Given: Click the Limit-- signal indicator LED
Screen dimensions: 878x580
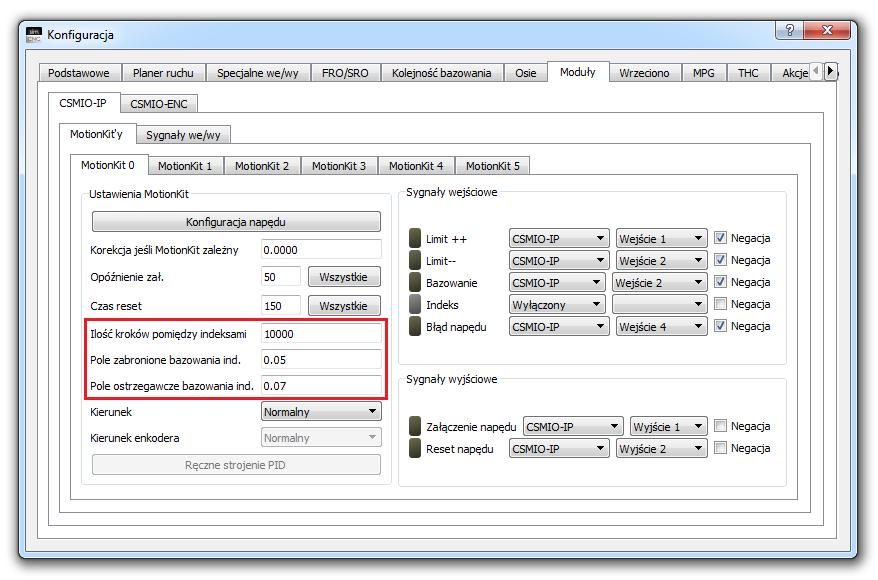Looking at the screenshot, I should (414, 260).
